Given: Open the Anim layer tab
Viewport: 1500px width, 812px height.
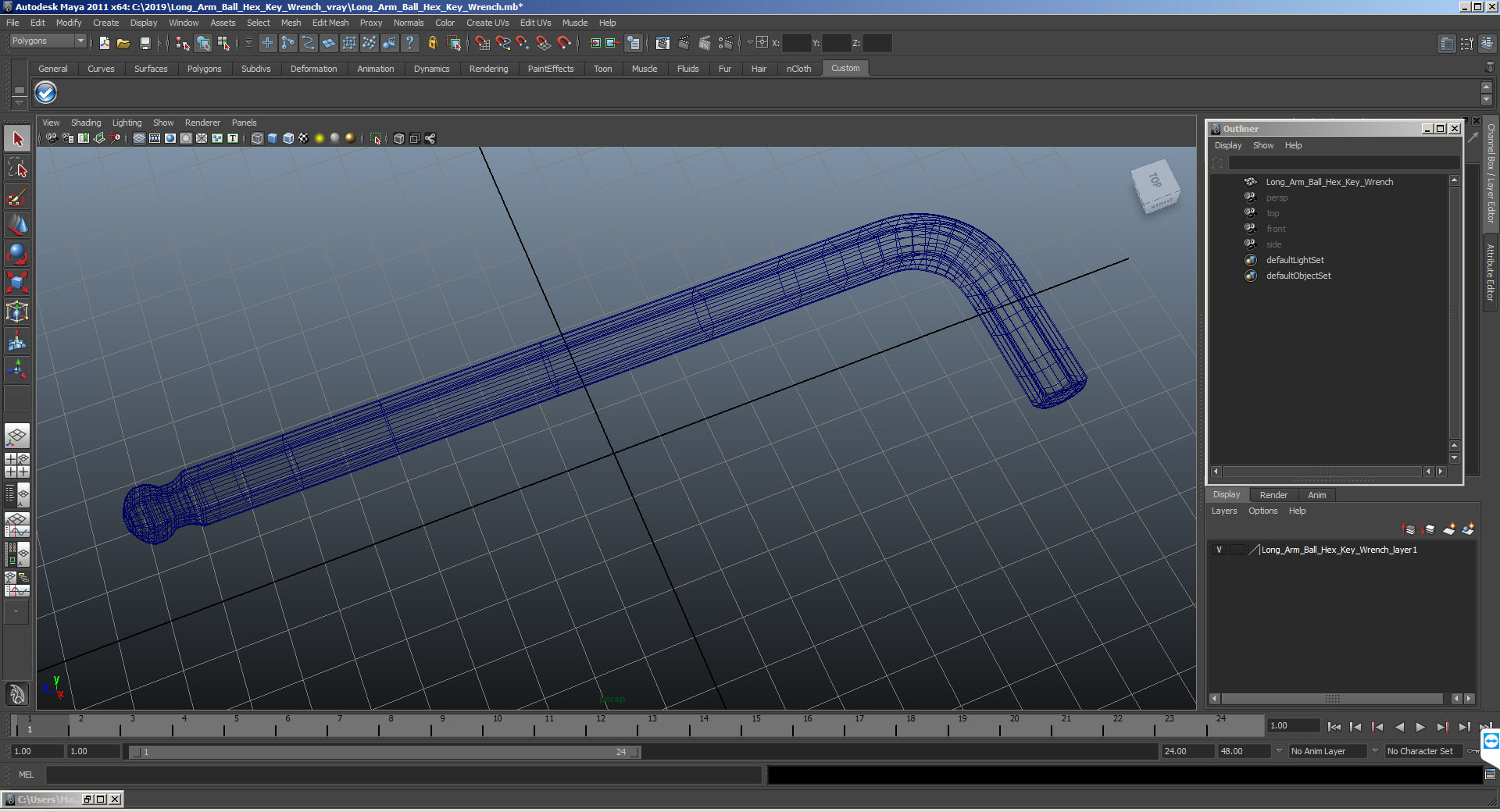Looking at the screenshot, I should pos(1317,495).
